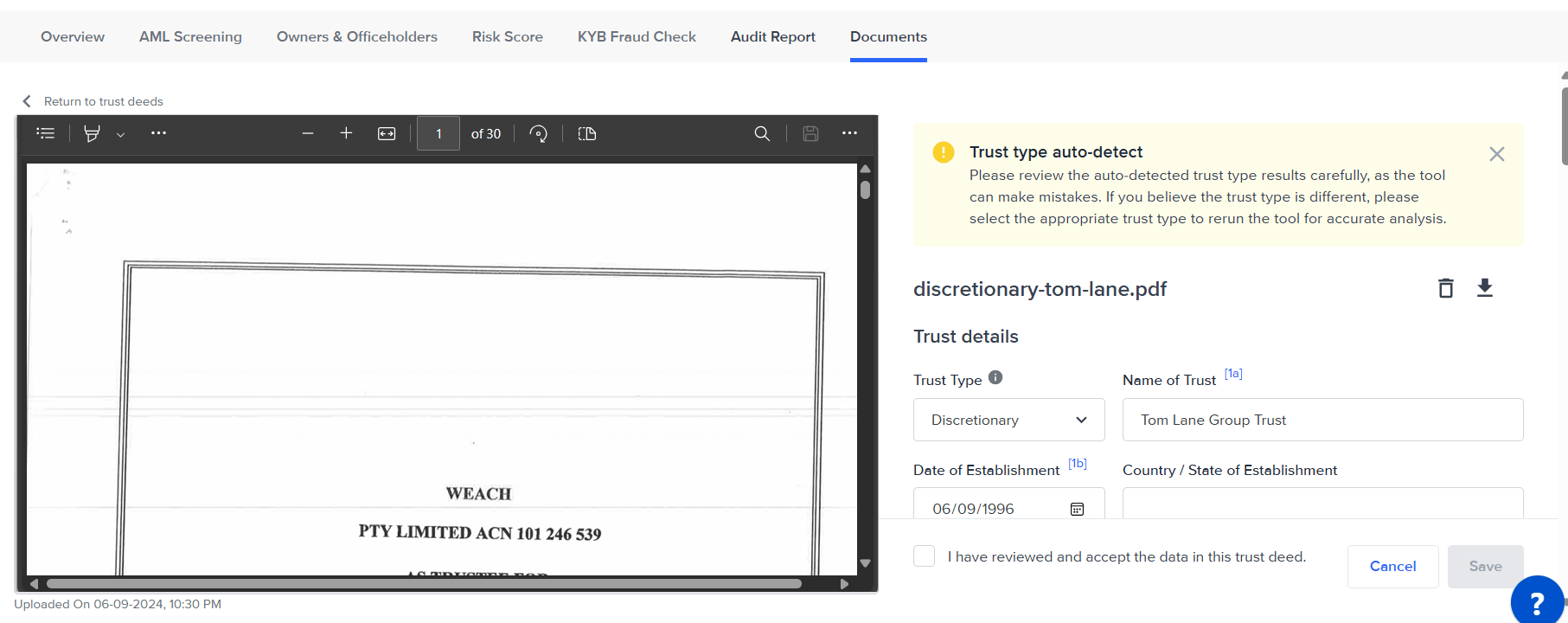Open the date picker calendar icon
The width and height of the screenshot is (1568, 623).
pos(1077,509)
